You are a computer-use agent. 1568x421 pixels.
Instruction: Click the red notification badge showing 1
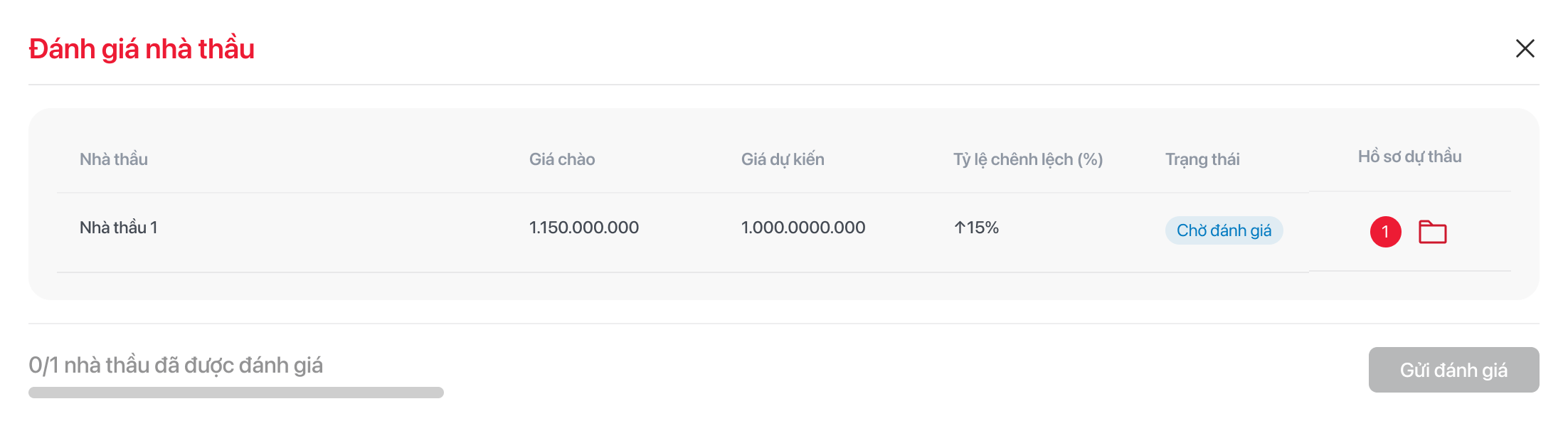click(x=1385, y=232)
